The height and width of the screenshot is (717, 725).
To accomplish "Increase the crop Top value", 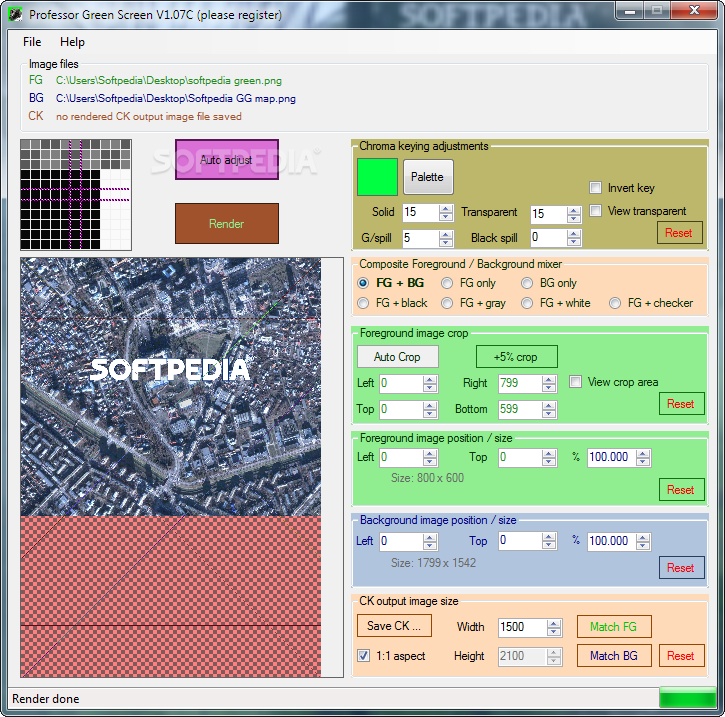I will tap(430, 405).
